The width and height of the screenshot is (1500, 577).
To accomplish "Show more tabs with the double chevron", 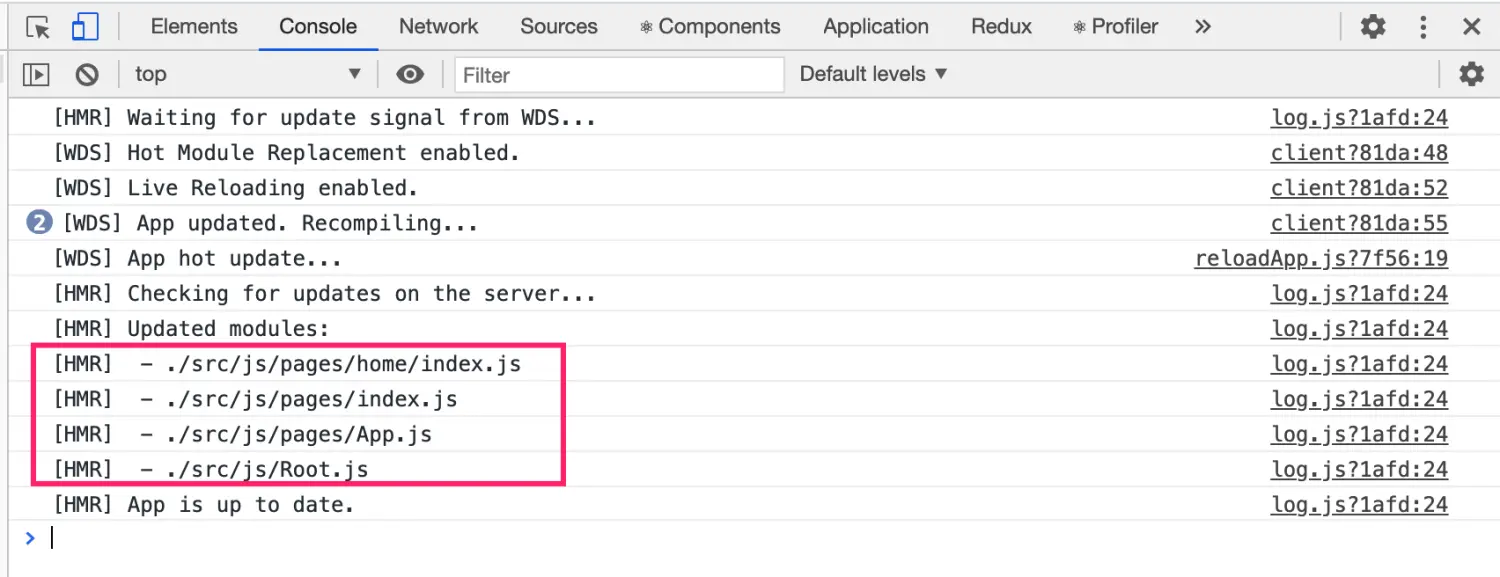I will tap(1203, 27).
